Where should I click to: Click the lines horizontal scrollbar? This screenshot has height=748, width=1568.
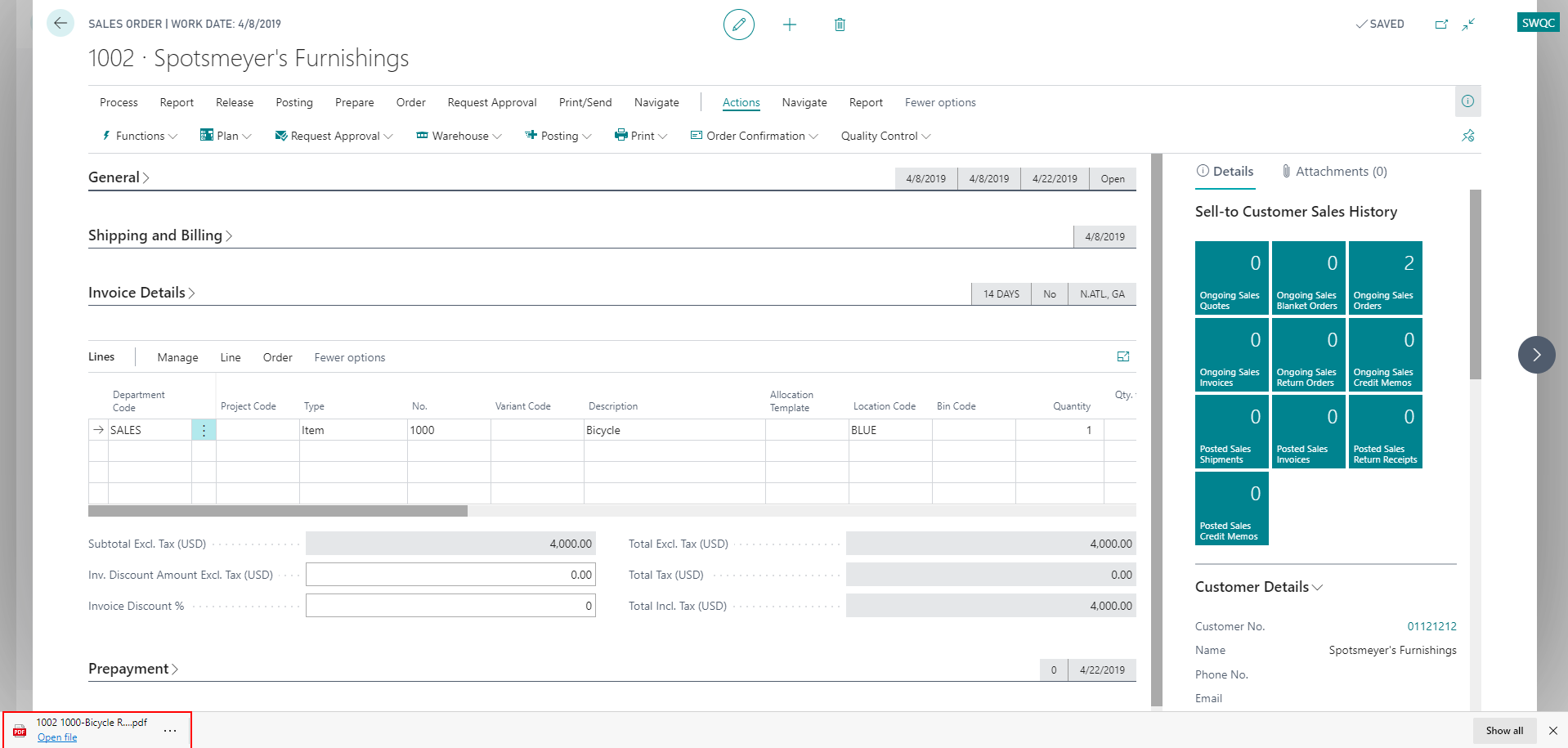pos(278,511)
